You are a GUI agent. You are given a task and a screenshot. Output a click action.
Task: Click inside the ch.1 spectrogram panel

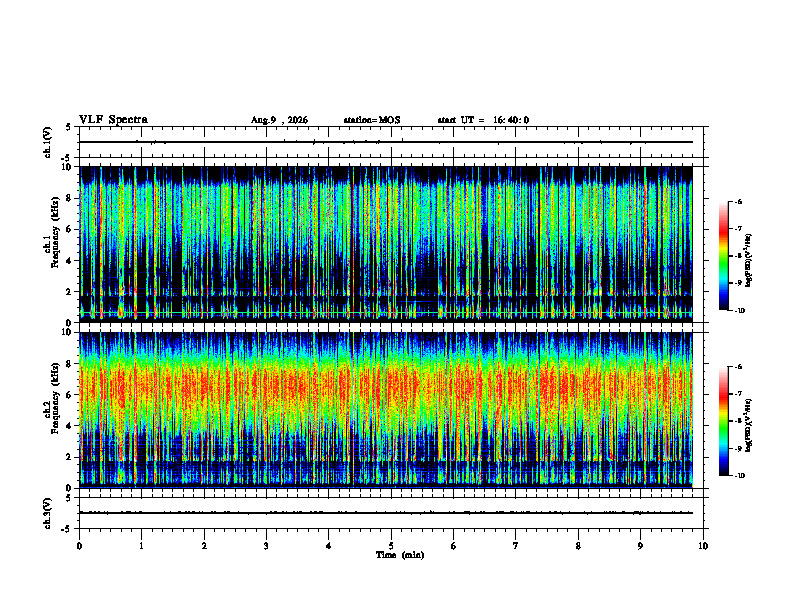[386, 244]
